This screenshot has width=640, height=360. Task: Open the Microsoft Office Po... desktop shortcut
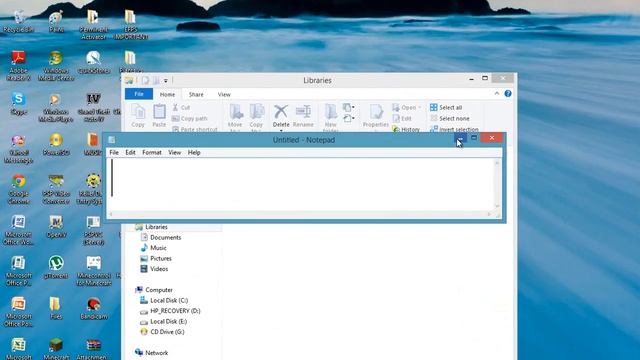pyautogui.click(x=18, y=311)
